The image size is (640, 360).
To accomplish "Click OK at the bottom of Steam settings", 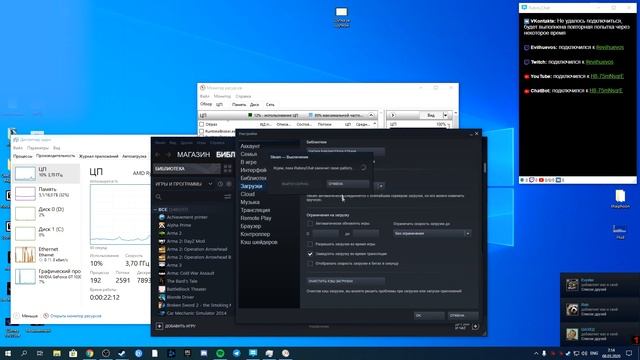I will pyautogui.click(x=429, y=316).
